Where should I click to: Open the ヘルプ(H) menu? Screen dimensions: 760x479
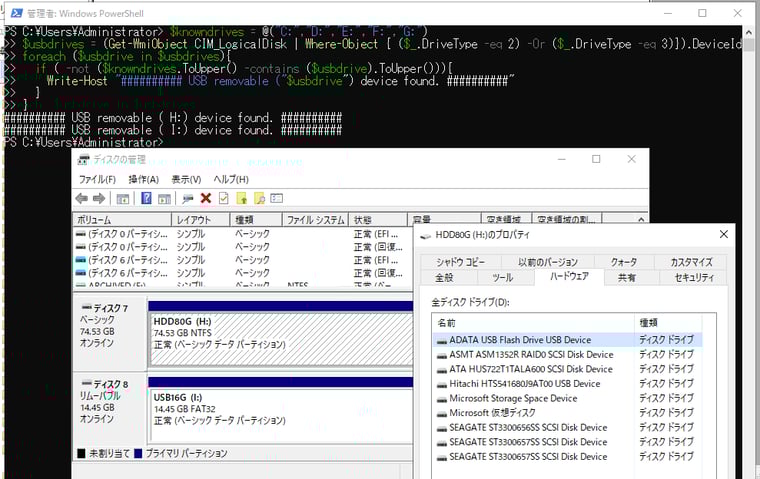(x=231, y=179)
